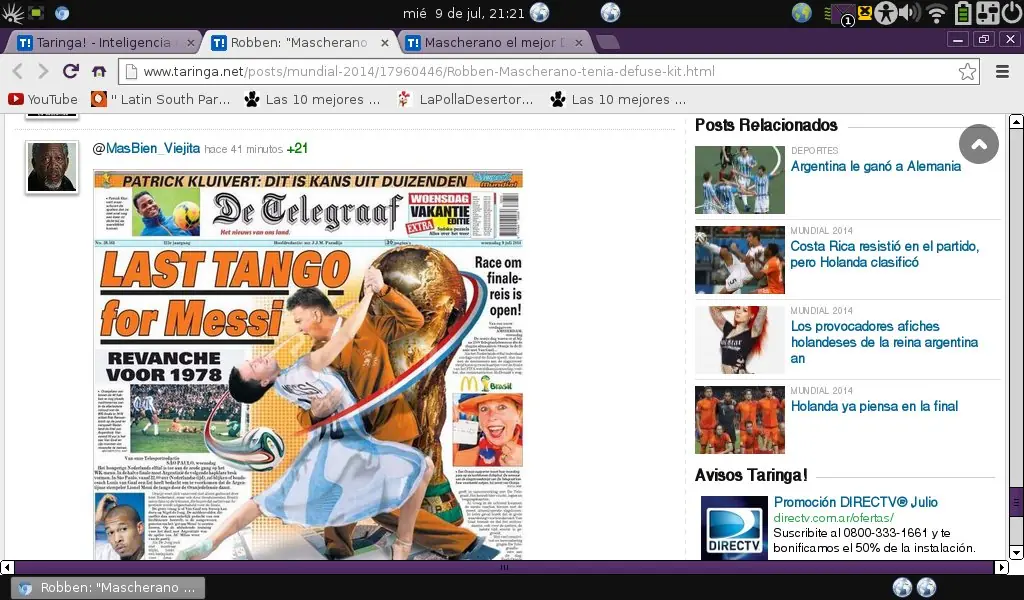Open the application menu icon in the top-left corner
The width and height of the screenshot is (1024, 600).
pyautogui.click(x=12, y=13)
